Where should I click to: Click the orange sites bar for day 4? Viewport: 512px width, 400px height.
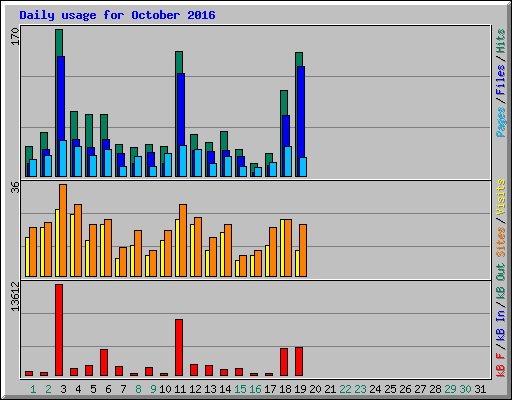coord(78,240)
